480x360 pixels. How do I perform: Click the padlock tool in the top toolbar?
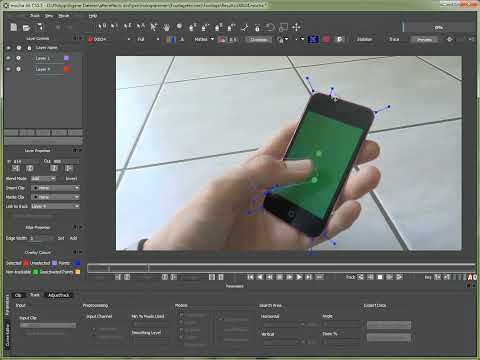pyautogui.click(x=257, y=28)
